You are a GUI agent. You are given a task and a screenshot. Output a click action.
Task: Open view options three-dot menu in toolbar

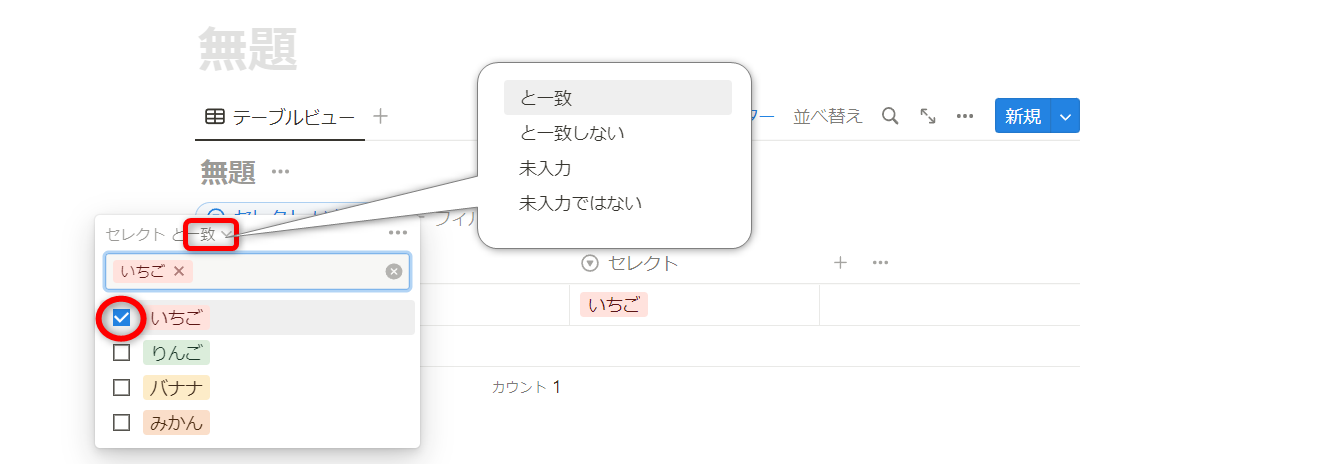tap(965, 116)
